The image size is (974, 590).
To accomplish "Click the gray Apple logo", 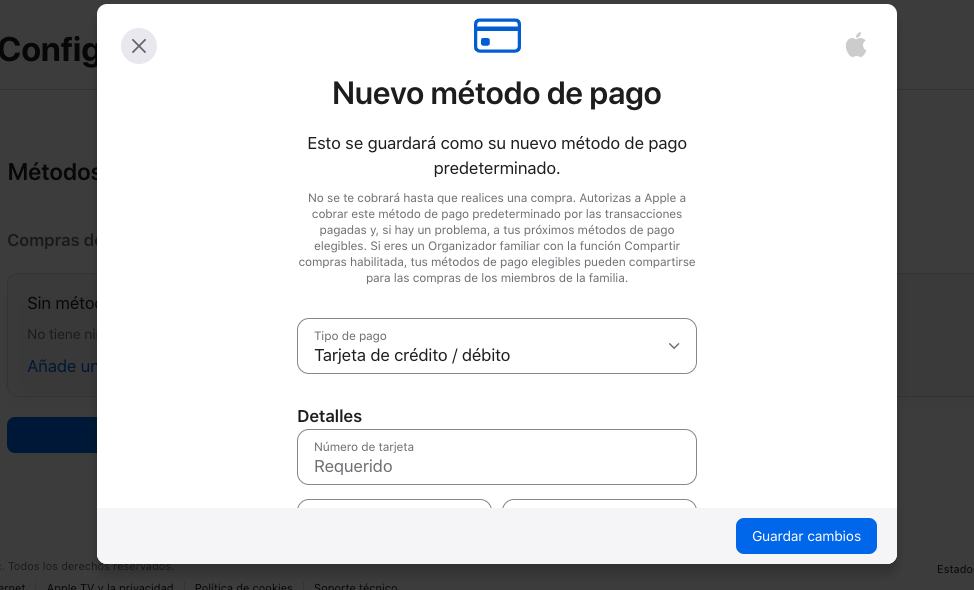I will pyautogui.click(x=856, y=45).
